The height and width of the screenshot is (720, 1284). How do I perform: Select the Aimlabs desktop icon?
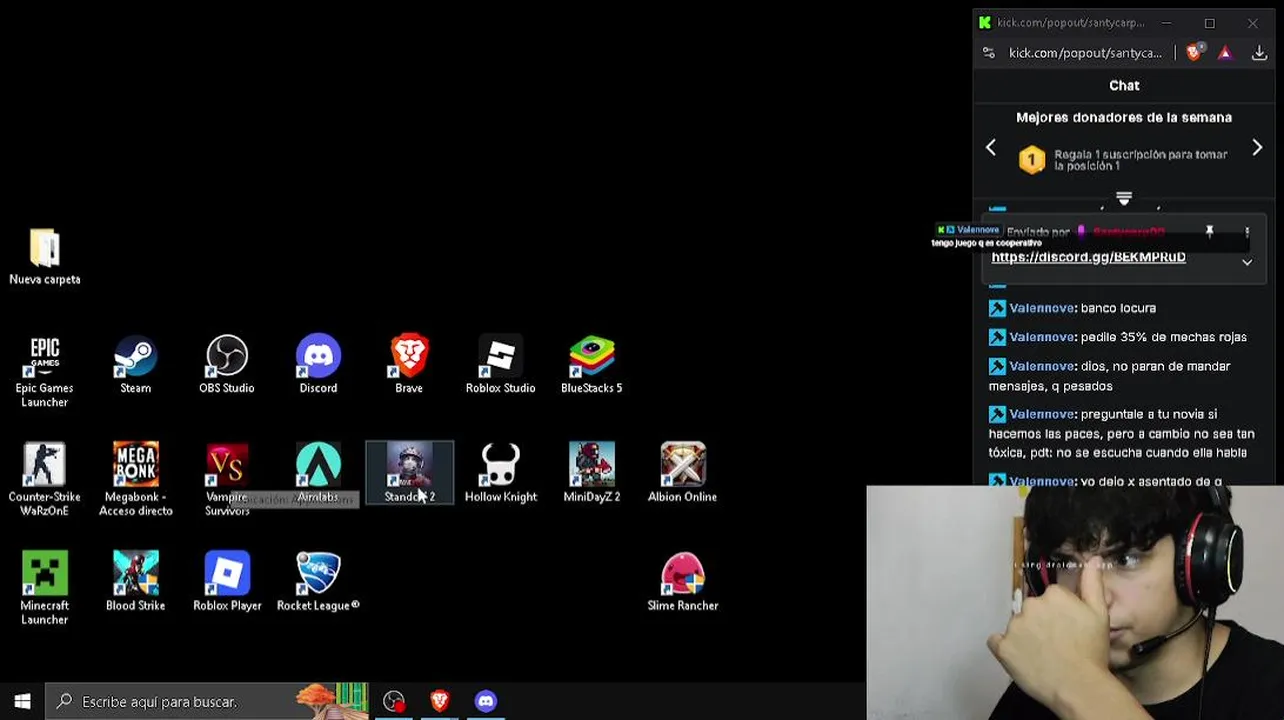coord(318,473)
